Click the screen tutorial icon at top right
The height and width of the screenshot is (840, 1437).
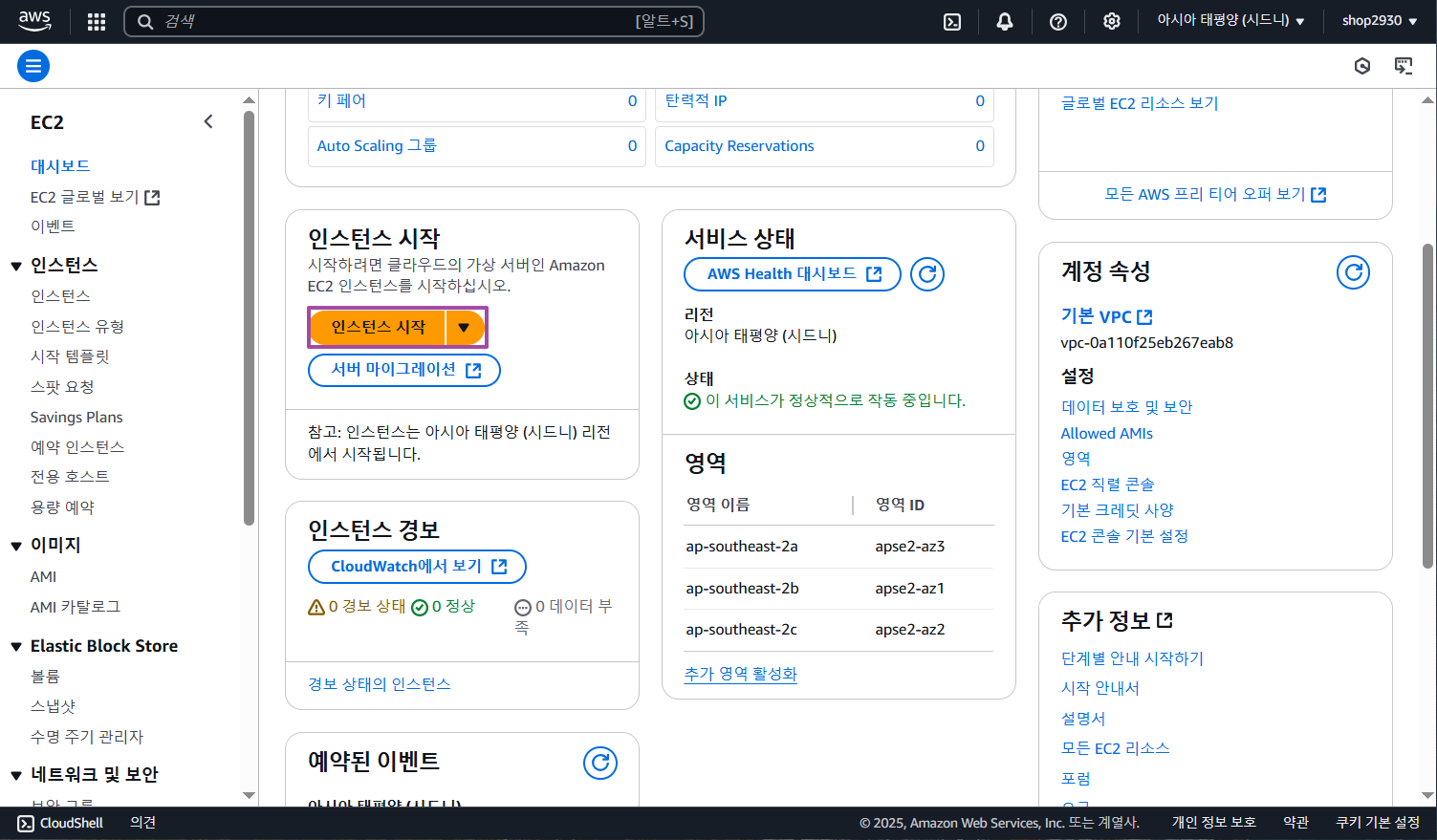click(x=1404, y=66)
